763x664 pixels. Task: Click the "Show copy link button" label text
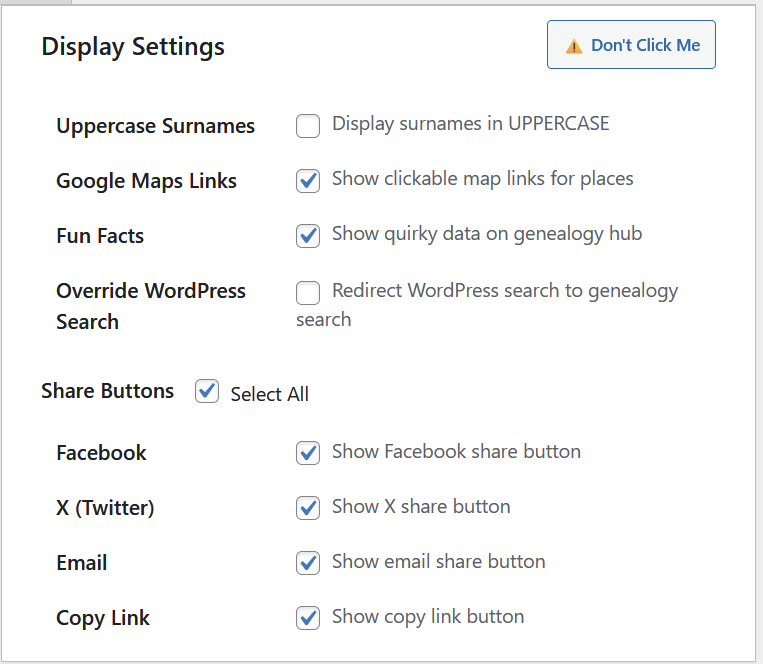click(427, 616)
